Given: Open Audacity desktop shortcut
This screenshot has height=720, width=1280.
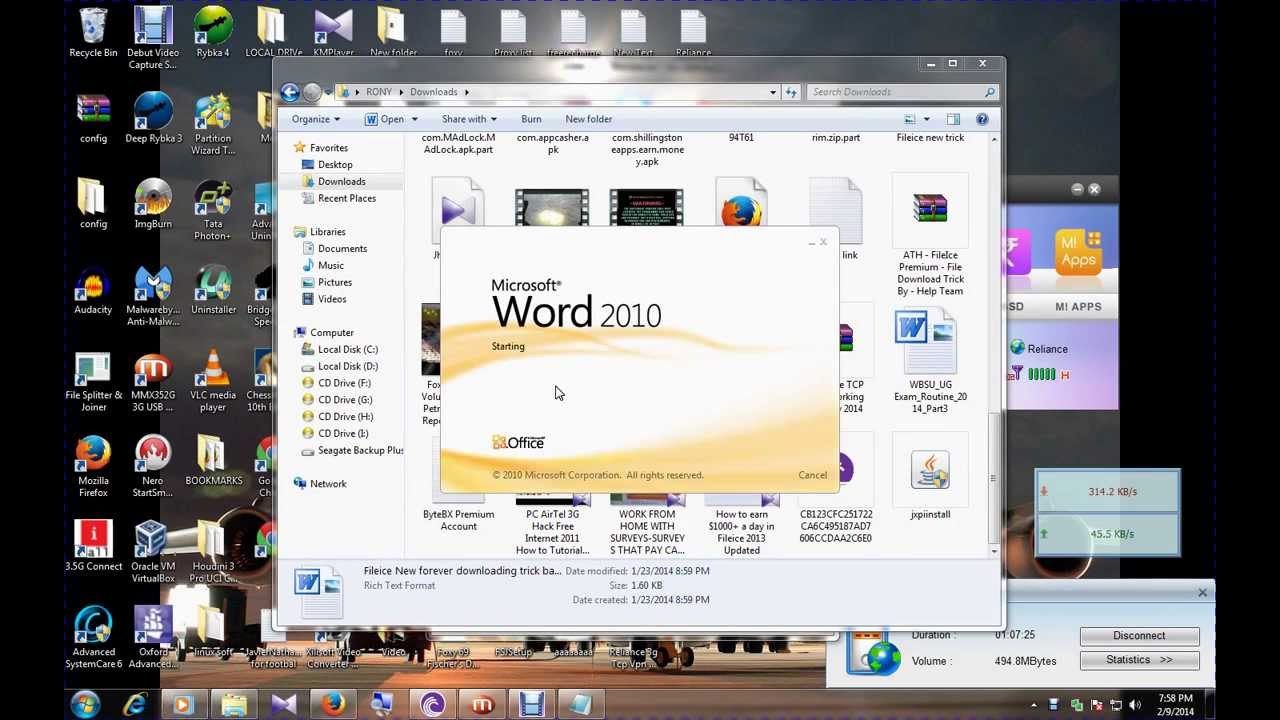Looking at the screenshot, I should point(93,290).
